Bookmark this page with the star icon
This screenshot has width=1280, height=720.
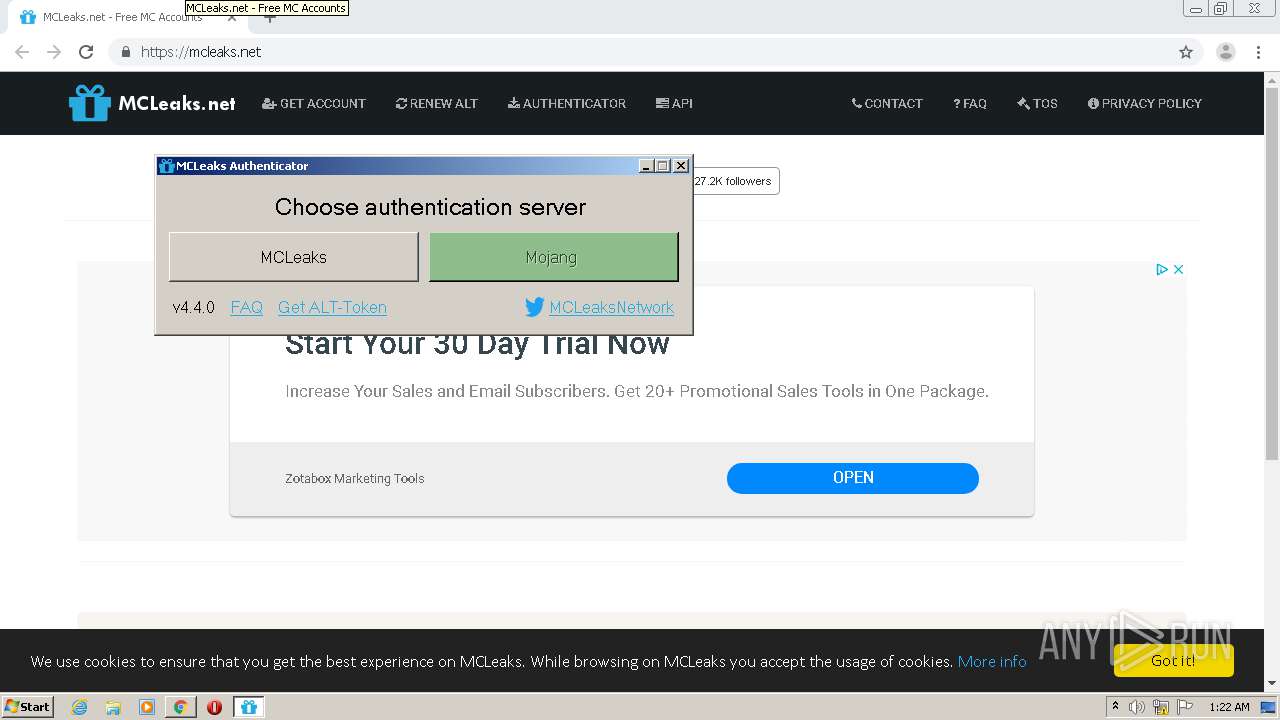tap(1186, 52)
